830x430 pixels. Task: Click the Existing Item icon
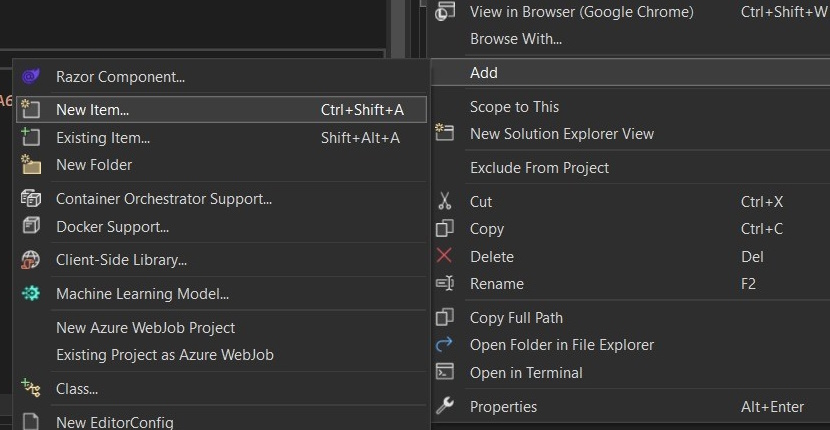(31, 138)
